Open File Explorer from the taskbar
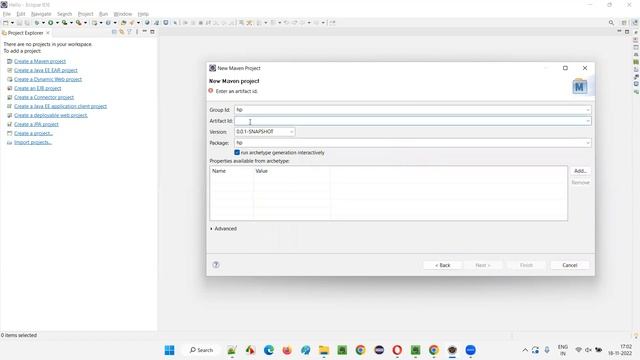The width and height of the screenshot is (640, 360). click(x=324, y=350)
